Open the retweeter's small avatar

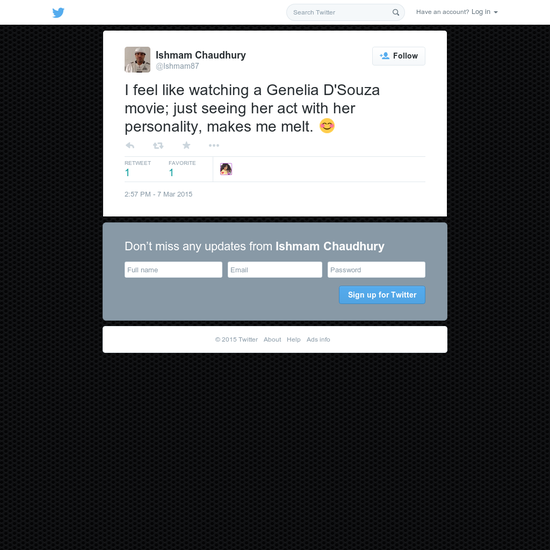(226, 169)
